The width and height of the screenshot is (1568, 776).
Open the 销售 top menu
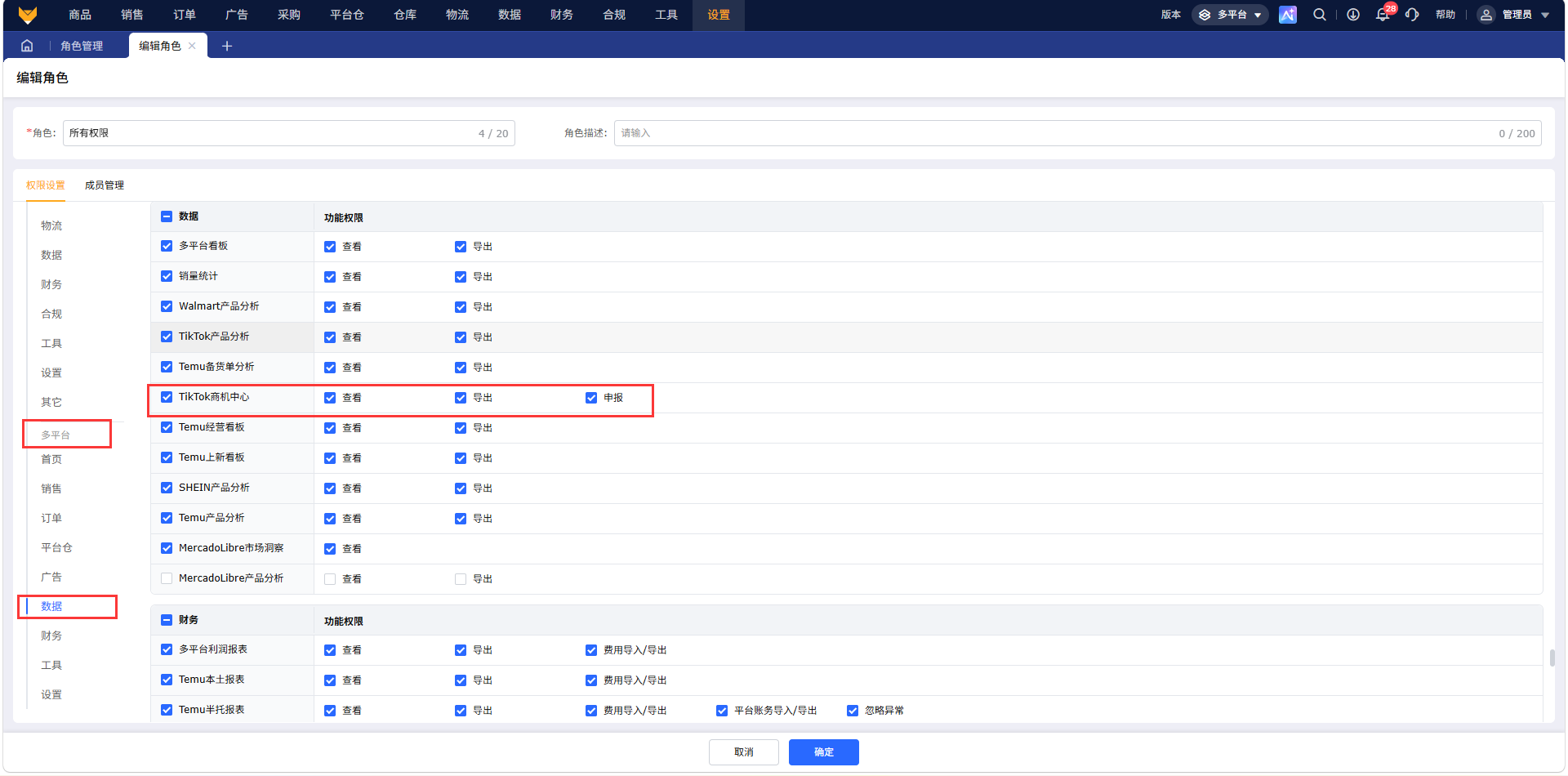pos(132,15)
